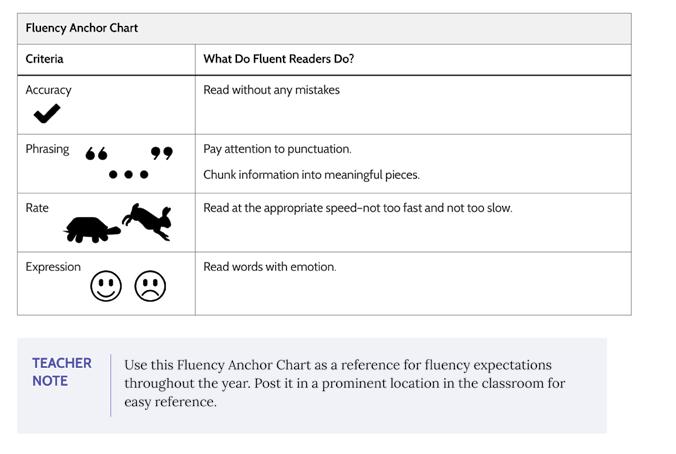Click the "Fluency Anchor Chart" title
The width and height of the screenshot is (676, 454).
[x=82, y=28]
